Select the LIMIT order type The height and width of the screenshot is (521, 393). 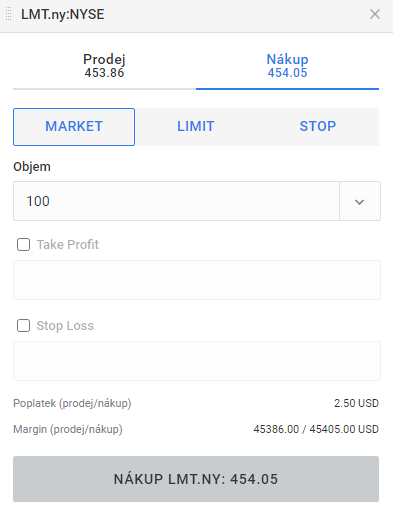coord(196,127)
